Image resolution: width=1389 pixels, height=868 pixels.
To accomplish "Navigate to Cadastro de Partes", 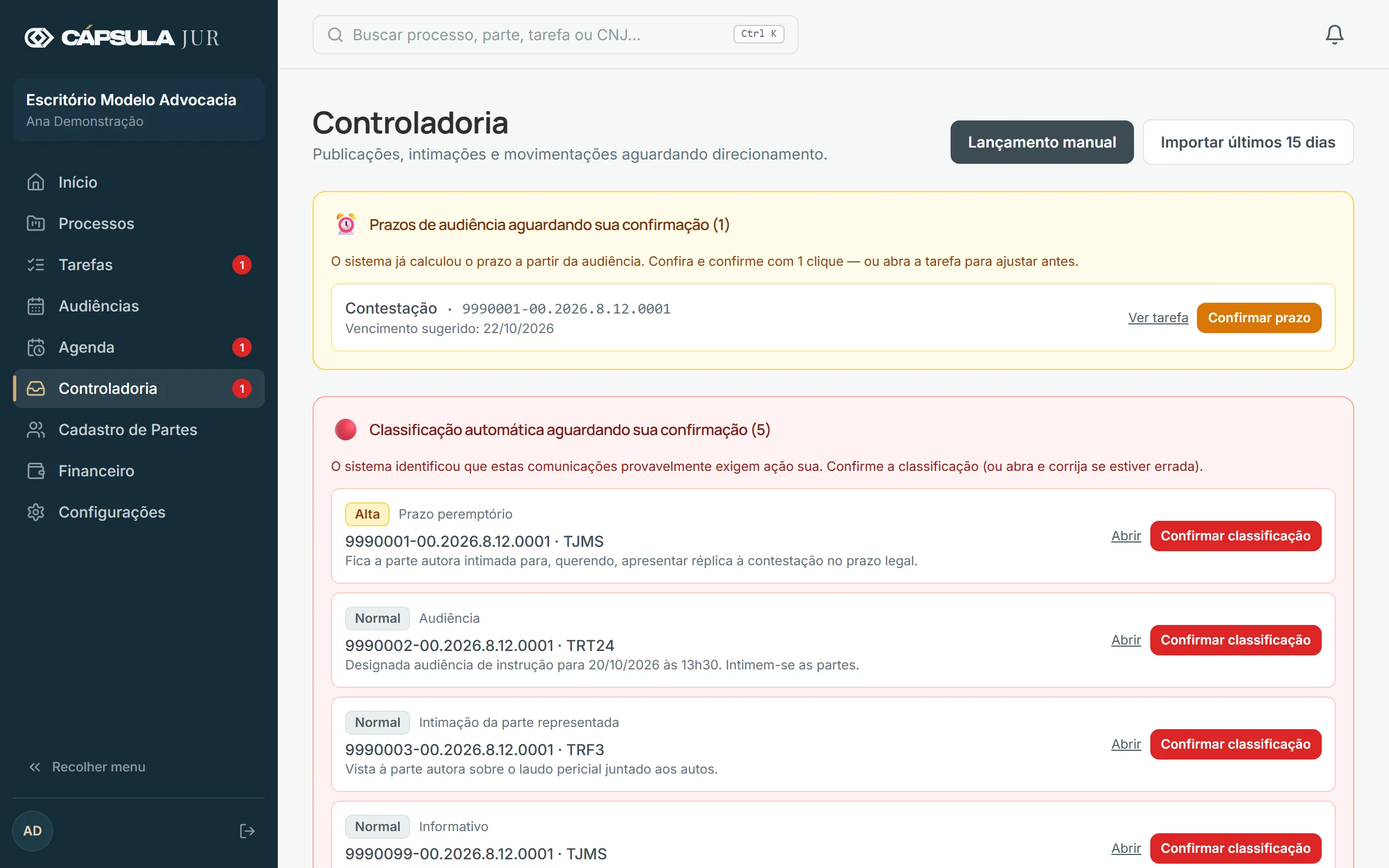I will click(139, 430).
